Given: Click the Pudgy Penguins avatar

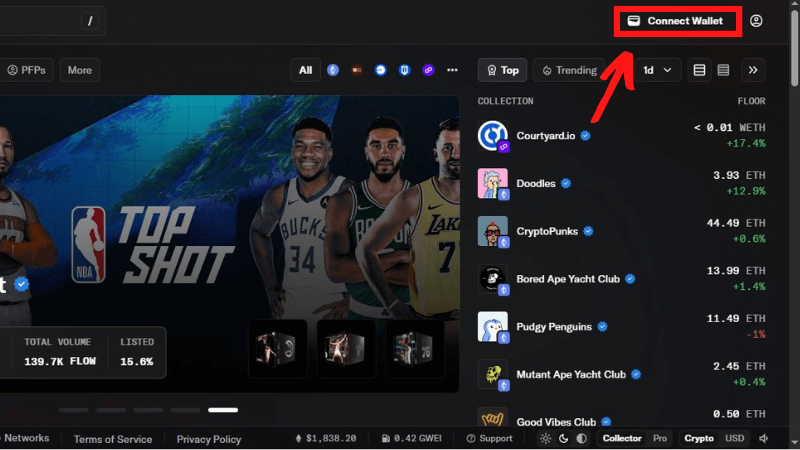Looking at the screenshot, I should (x=493, y=327).
